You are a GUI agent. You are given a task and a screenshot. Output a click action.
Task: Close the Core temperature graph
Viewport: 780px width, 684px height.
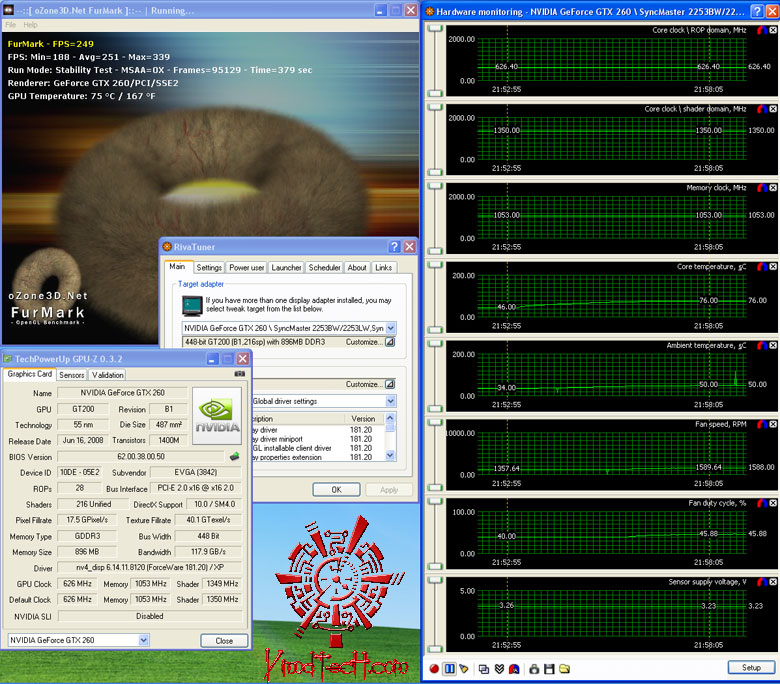tap(773, 267)
